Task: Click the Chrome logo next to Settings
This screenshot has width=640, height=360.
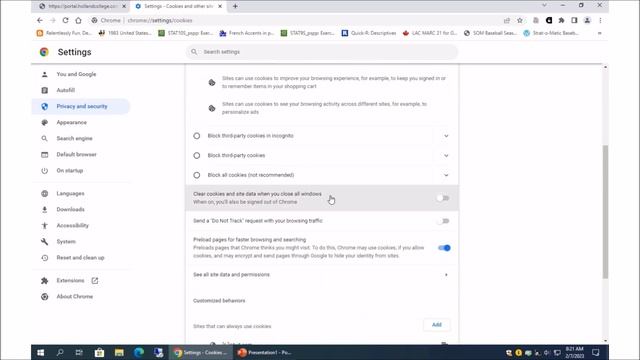Action: (44, 52)
